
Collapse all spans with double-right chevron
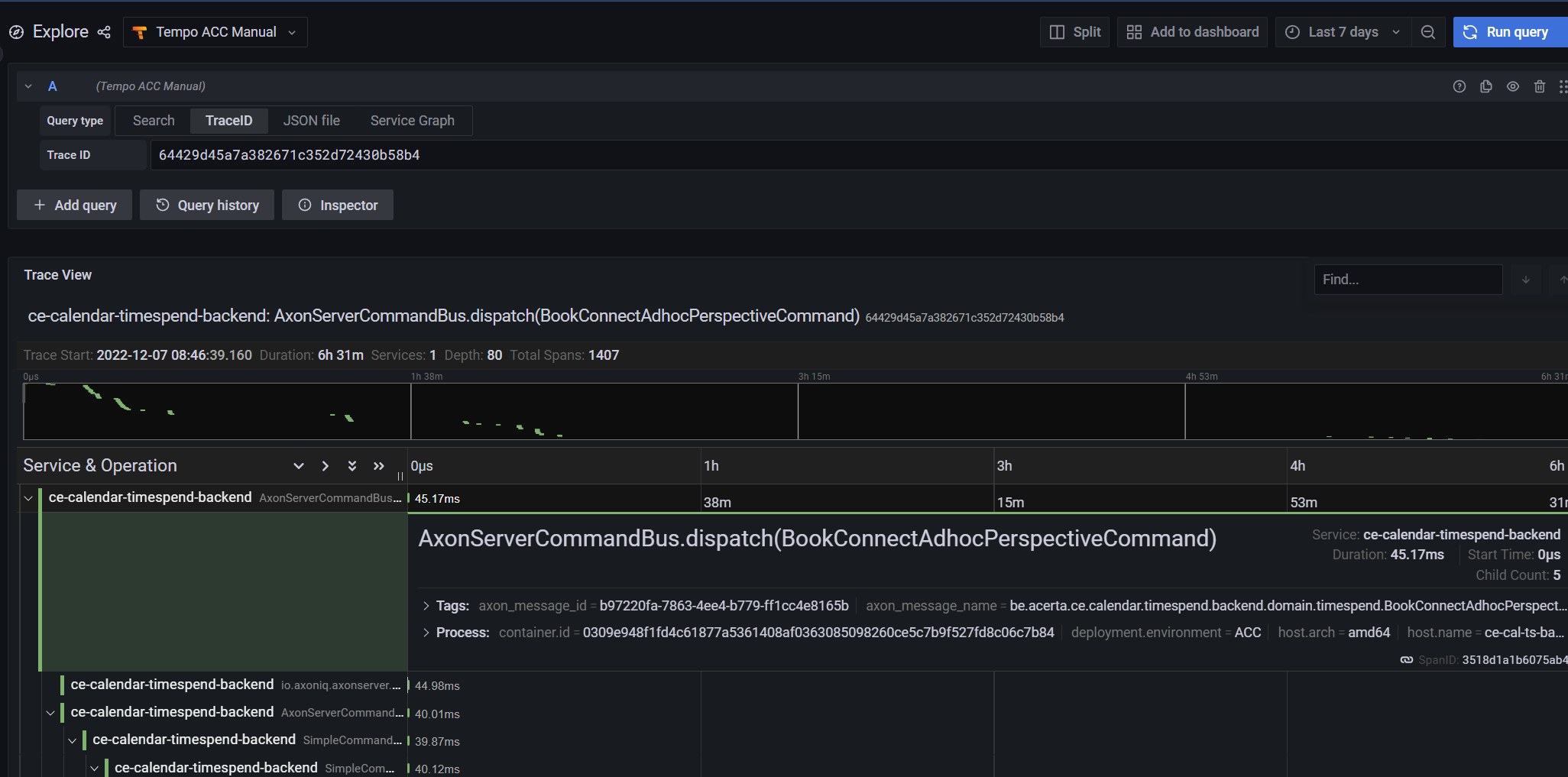tap(378, 466)
